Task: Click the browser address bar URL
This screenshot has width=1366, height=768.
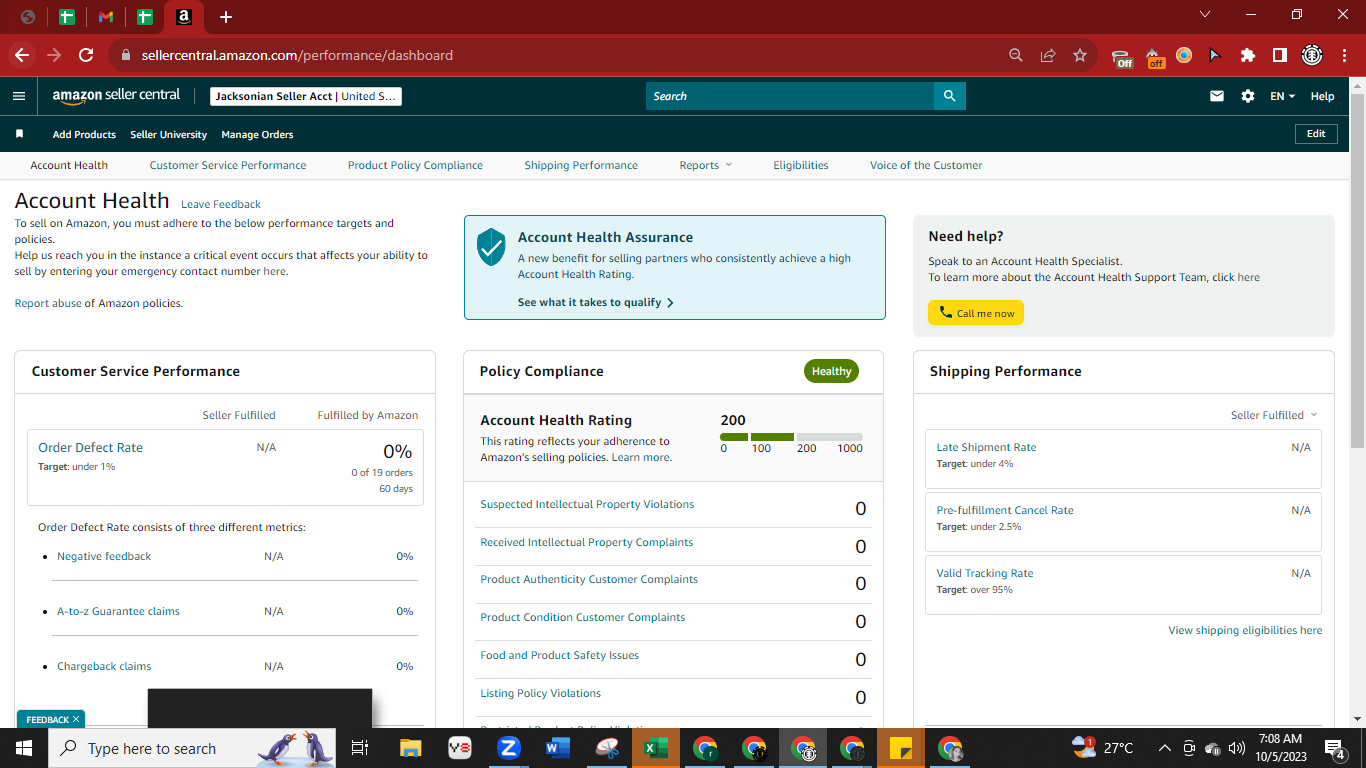Action: 297,55
